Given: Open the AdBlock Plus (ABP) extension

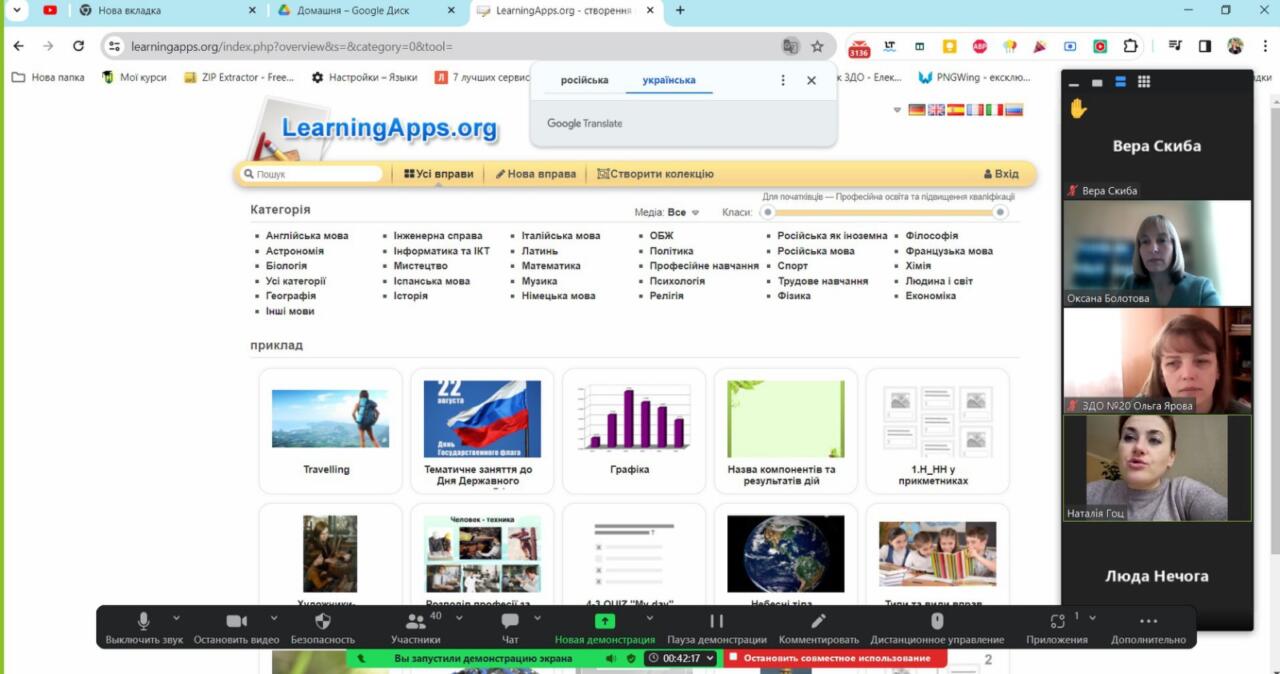Looking at the screenshot, I should [x=980, y=46].
